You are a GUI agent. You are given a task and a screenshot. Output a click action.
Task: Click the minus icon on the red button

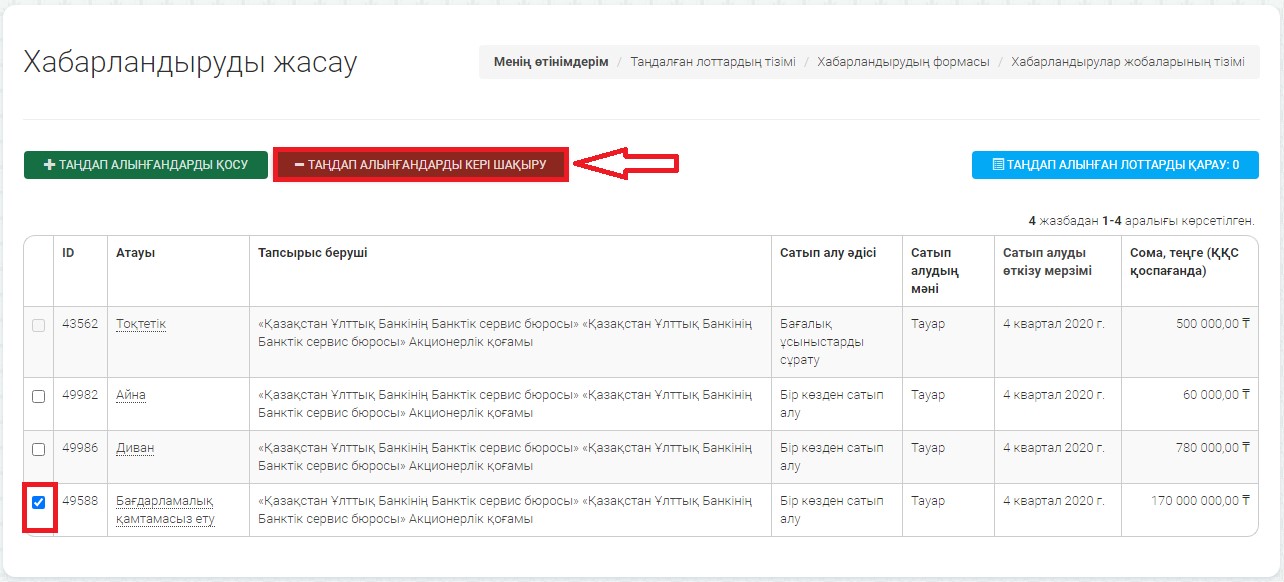coord(299,165)
